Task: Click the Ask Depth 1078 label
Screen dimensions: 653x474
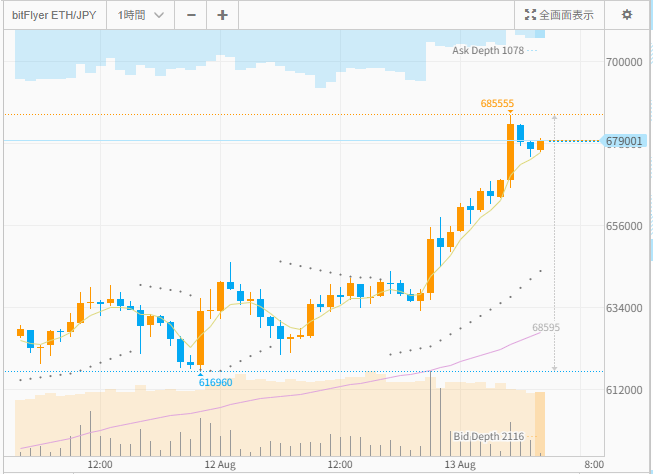Action: pyautogui.click(x=488, y=50)
